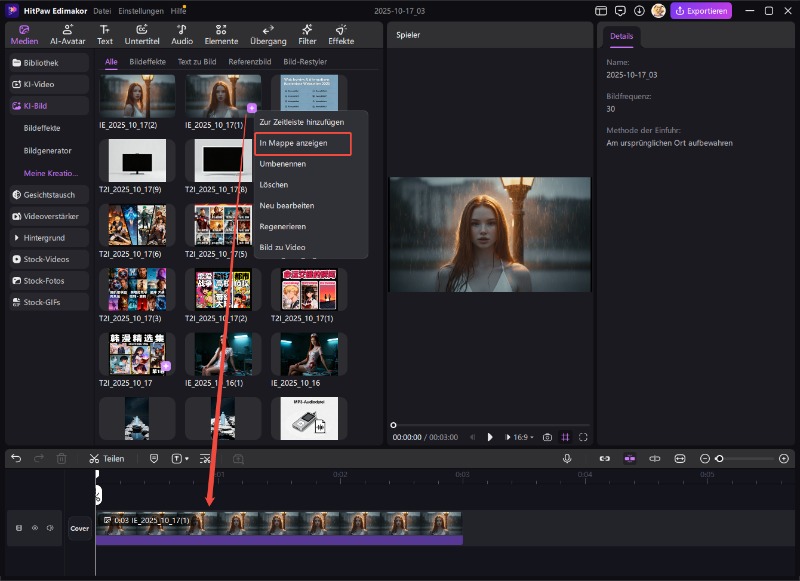Screen dimensions: 800x581
Task: Switch to the Bildeffekte tab
Action: point(148,62)
